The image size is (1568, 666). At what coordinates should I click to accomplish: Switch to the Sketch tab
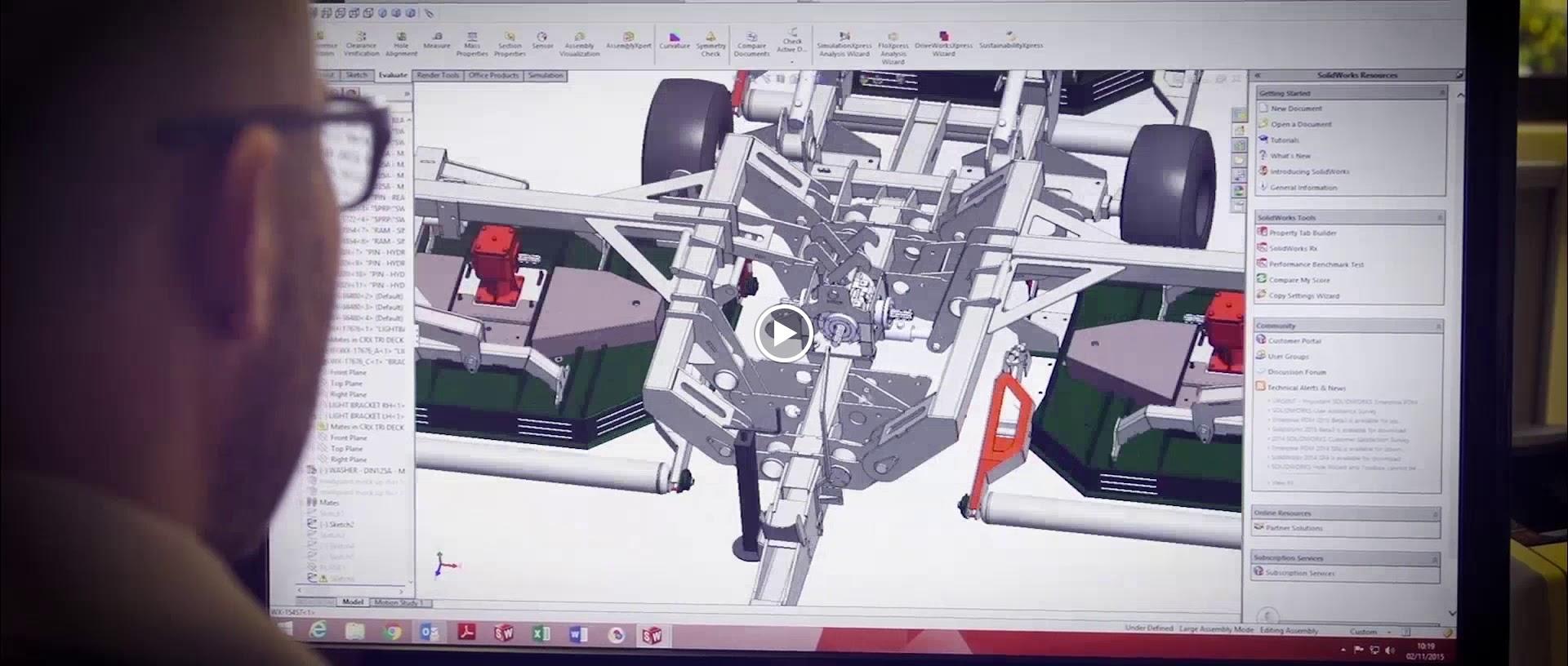[x=357, y=75]
